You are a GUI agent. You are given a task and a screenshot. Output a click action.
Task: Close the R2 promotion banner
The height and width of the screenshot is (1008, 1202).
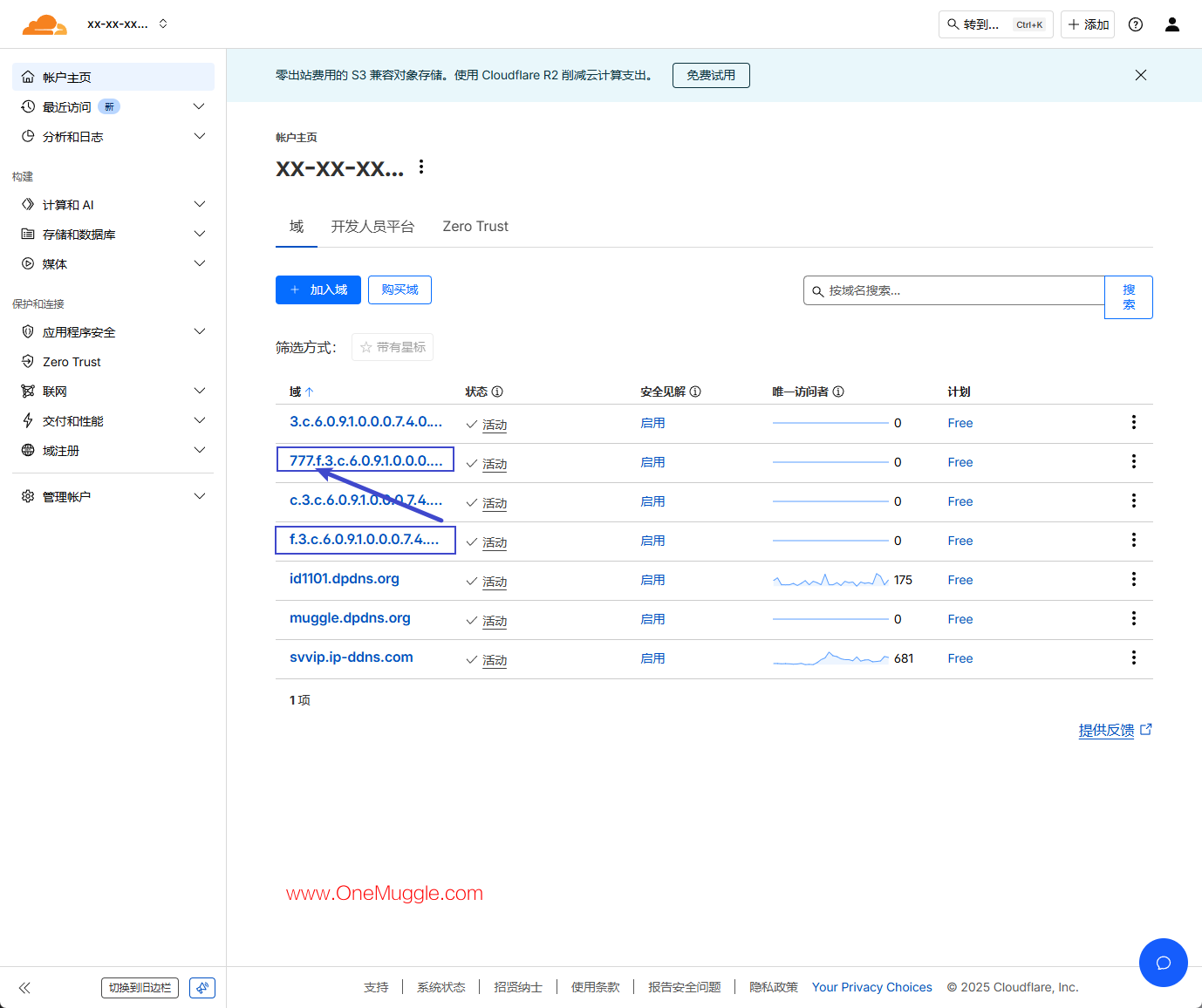[1141, 75]
